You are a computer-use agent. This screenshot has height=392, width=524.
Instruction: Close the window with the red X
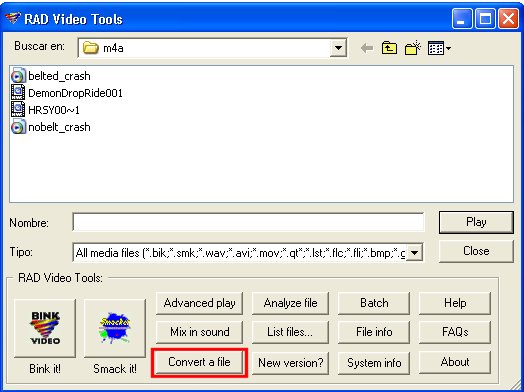[x=509, y=19]
